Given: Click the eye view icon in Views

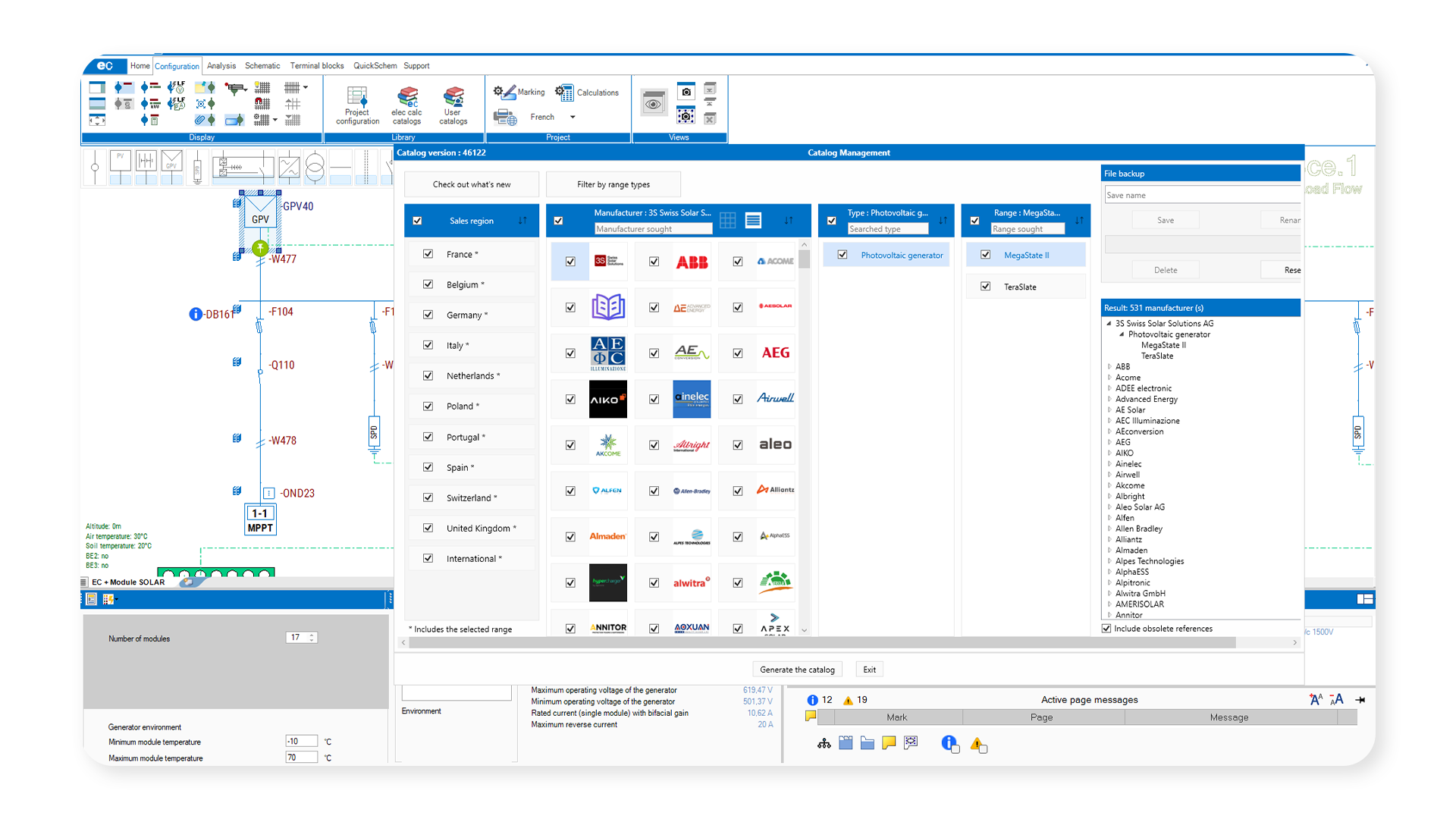Looking at the screenshot, I should [653, 103].
